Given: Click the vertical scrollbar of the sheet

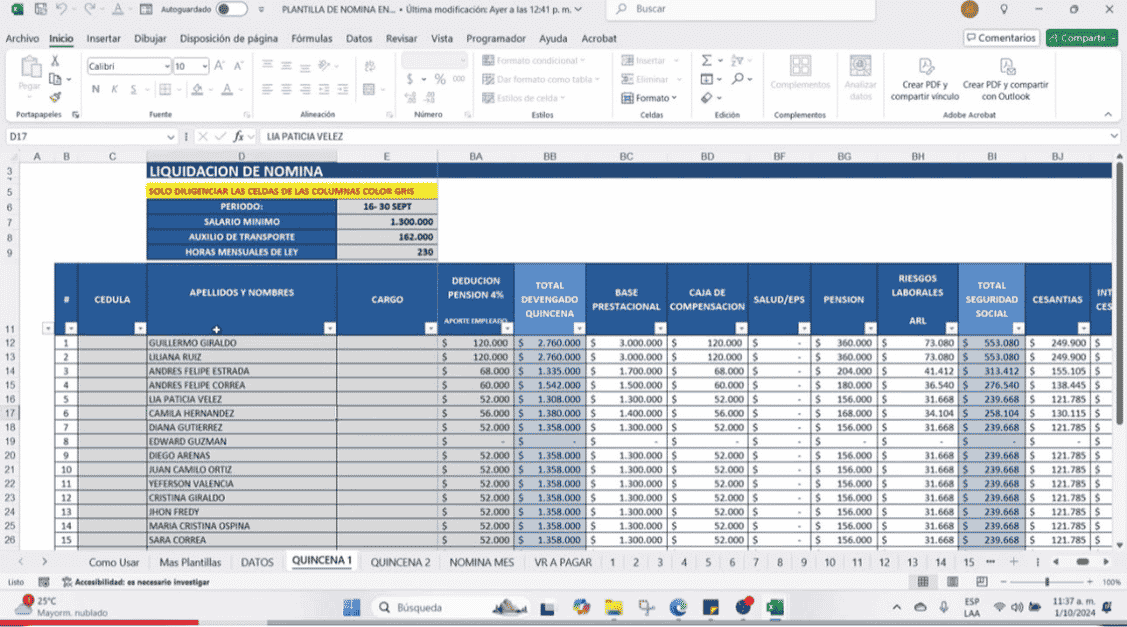Looking at the screenshot, I should [1119, 293].
